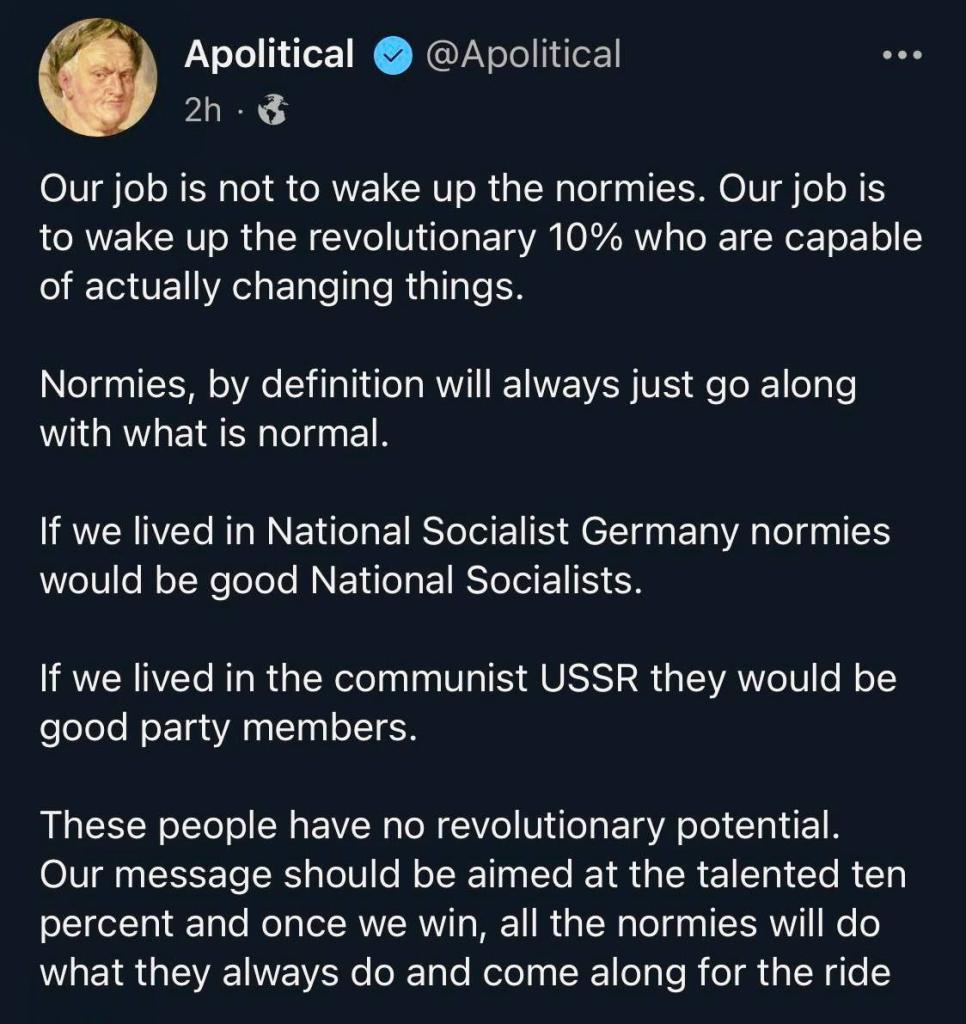
Task: Click the line "good party members."
Action: 226,727
